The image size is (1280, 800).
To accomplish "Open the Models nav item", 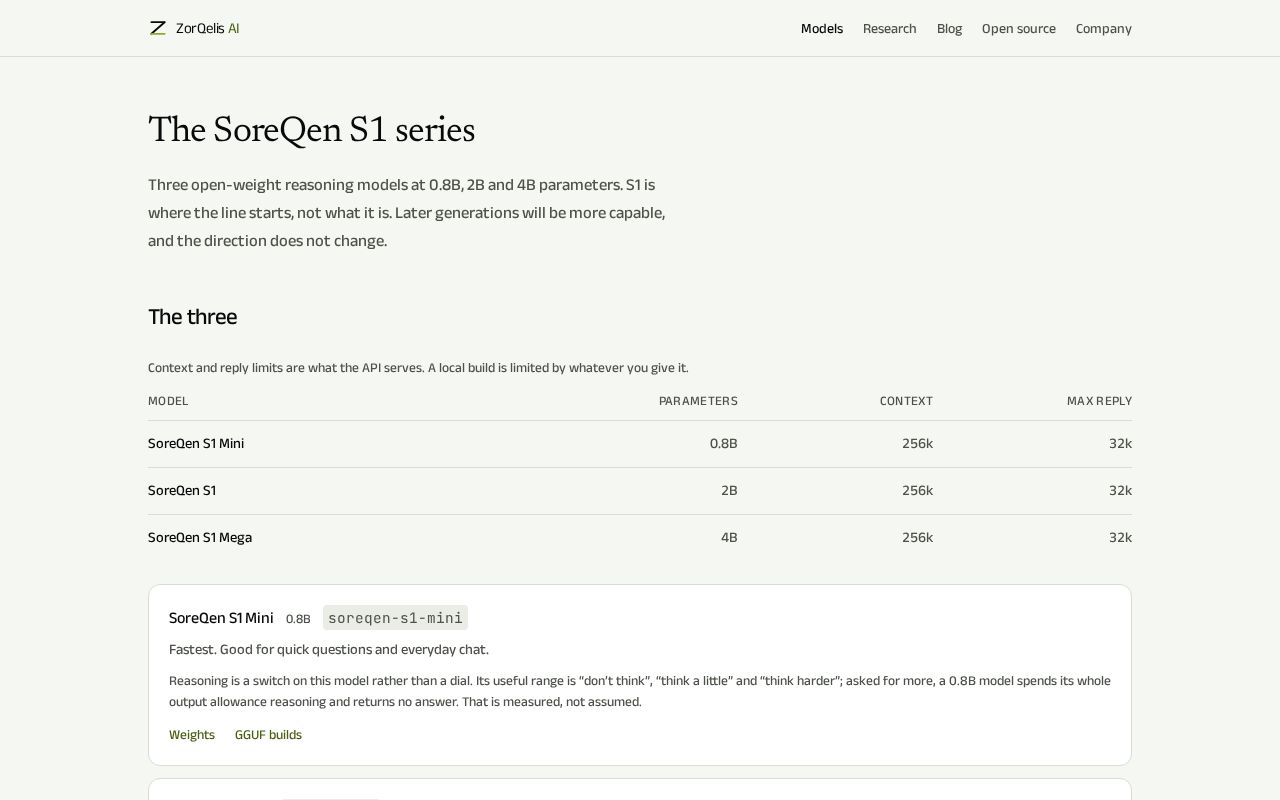I will [x=822, y=29].
